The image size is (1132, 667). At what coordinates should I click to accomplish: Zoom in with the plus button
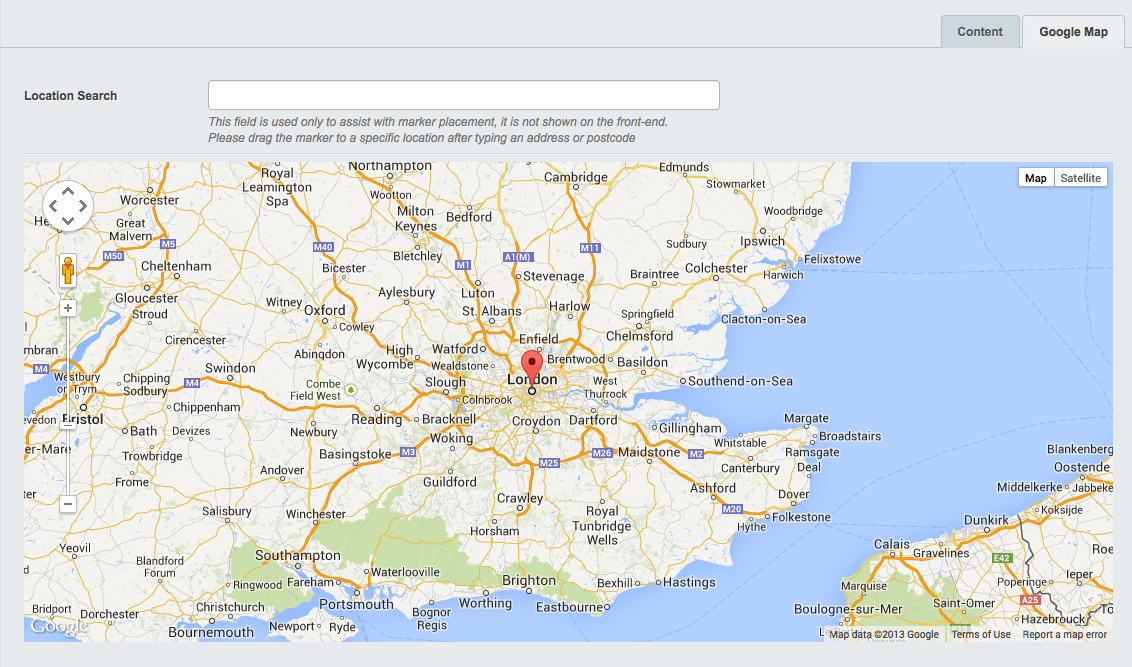point(68,308)
